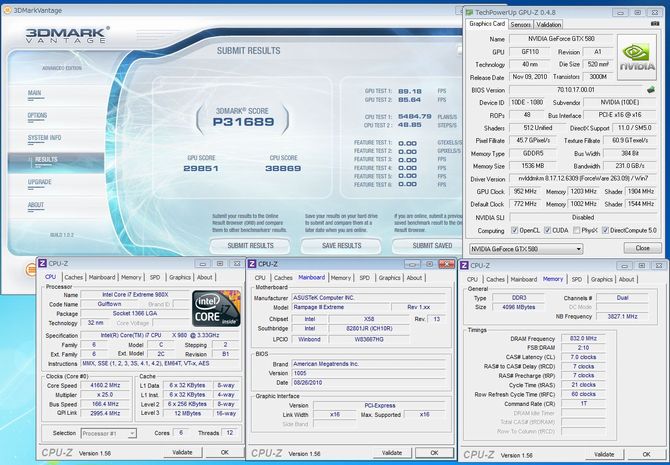Click the GPU Clock 952 MHz field
This screenshot has height=465, width=670.
(525, 191)
